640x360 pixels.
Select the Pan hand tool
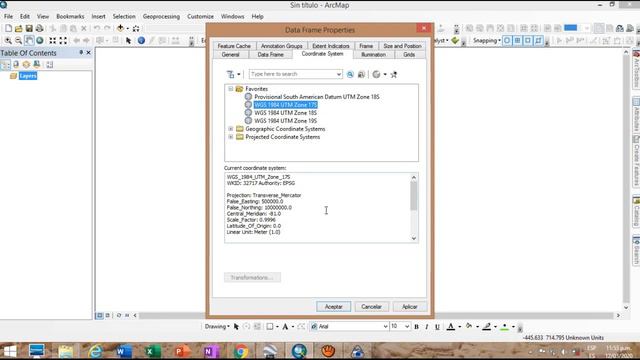[29, 40]
